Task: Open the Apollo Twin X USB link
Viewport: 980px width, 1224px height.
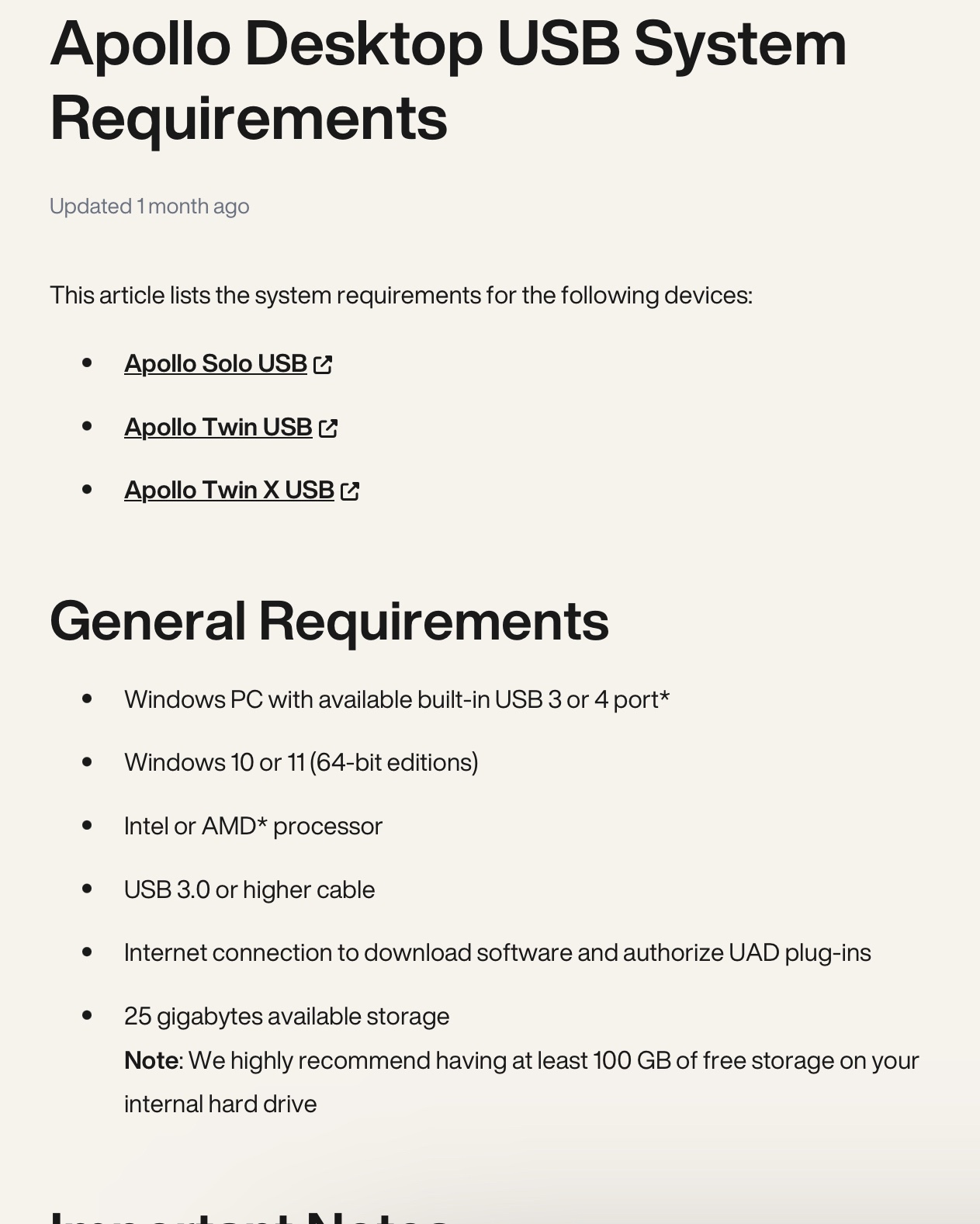Action: tap(228, 491)
